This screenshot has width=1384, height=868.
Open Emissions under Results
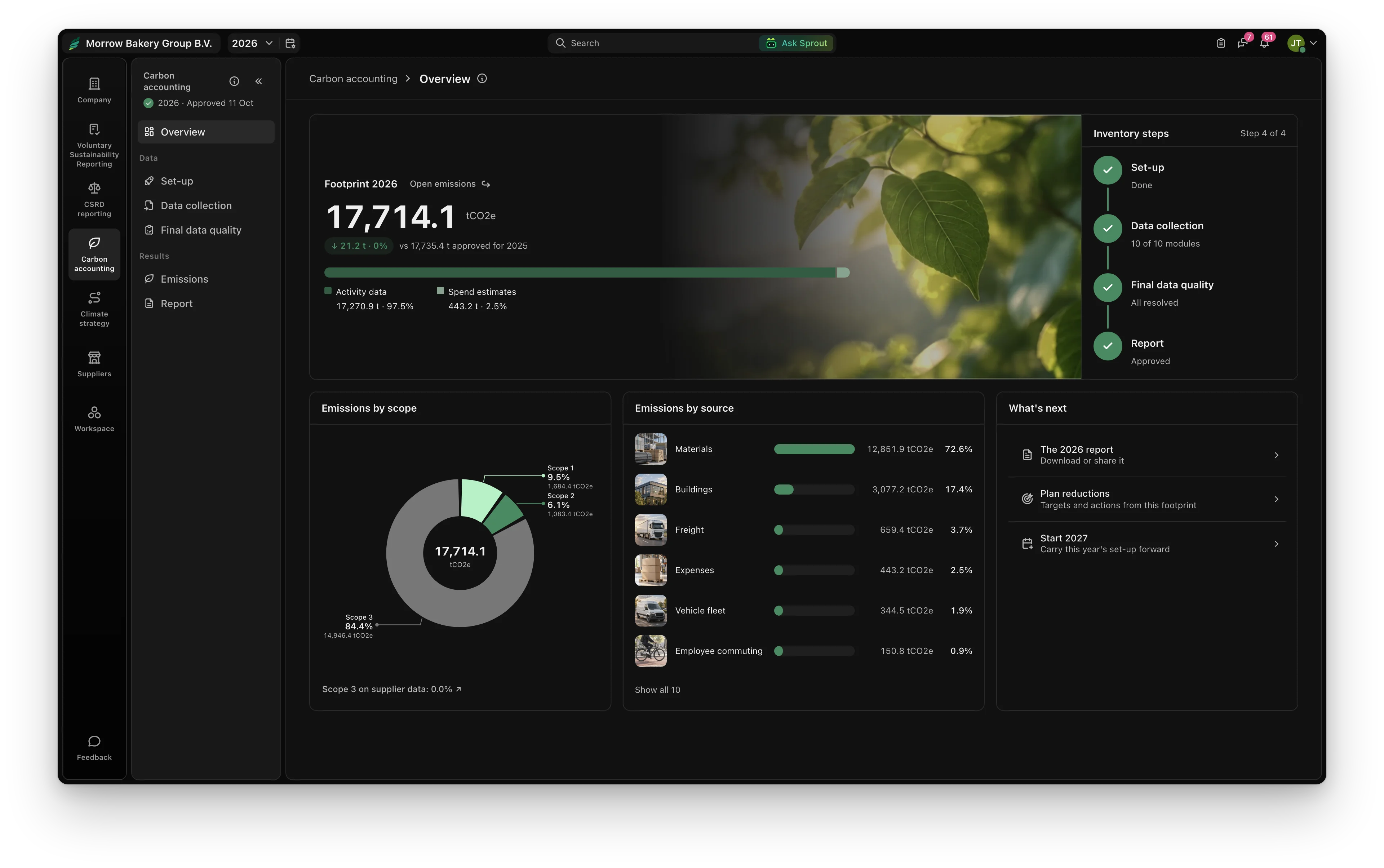206,279
